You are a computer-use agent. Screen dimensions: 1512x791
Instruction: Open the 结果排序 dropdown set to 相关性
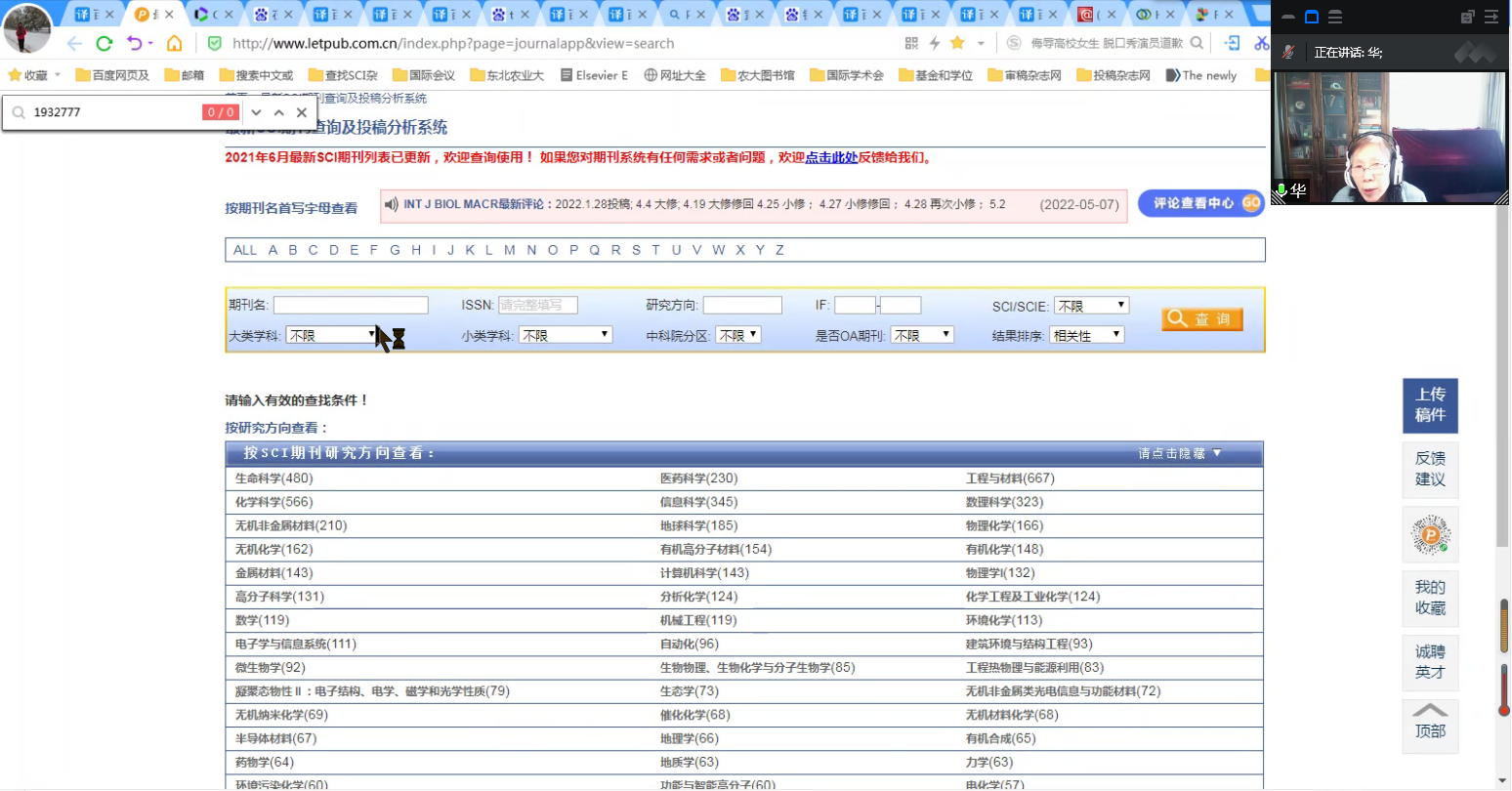click(x=1087, y=335)
